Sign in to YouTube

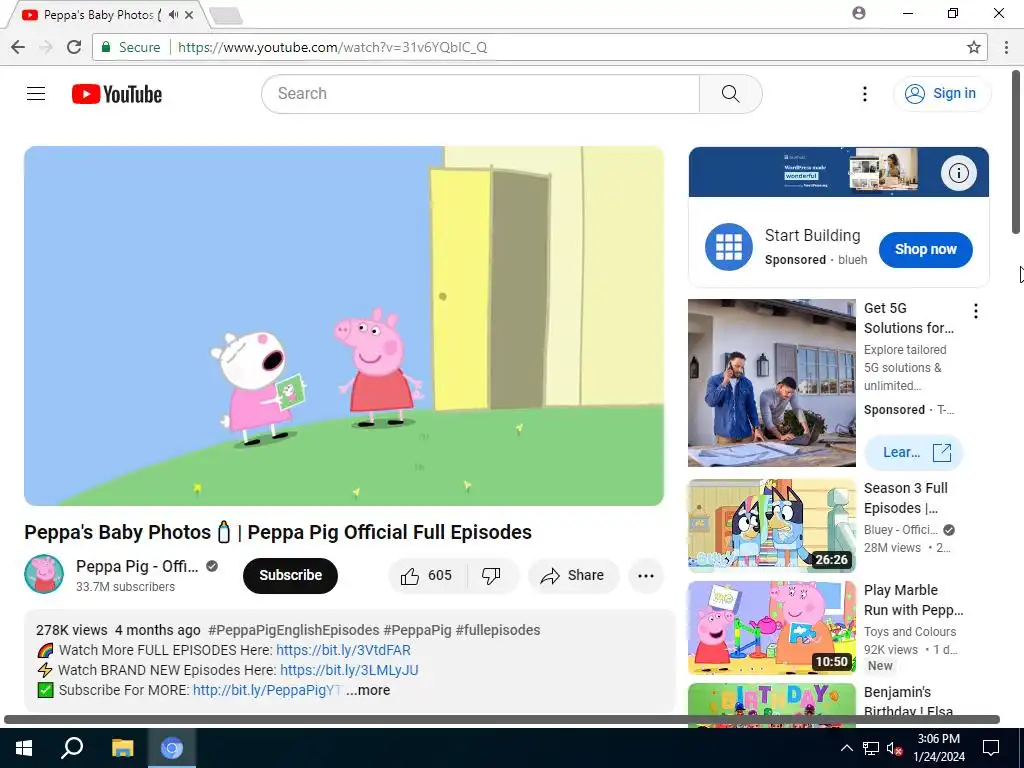click(941, 93)
